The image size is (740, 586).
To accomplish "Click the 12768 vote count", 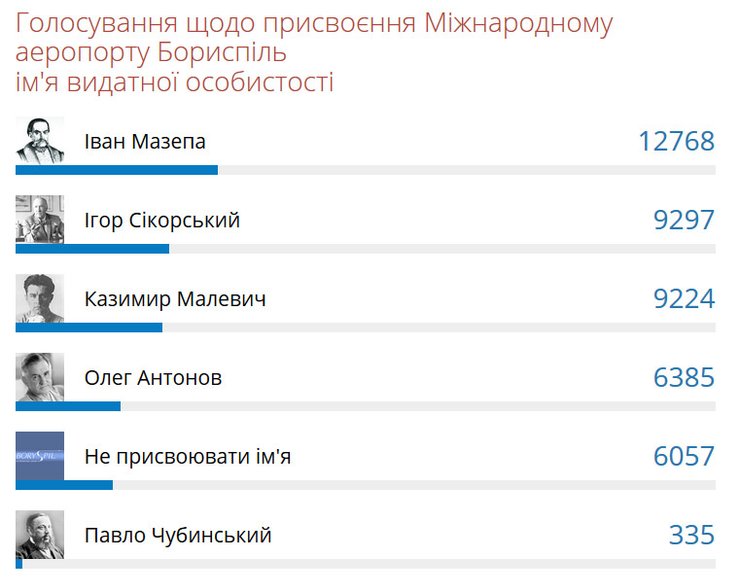I will click(676, 142).
